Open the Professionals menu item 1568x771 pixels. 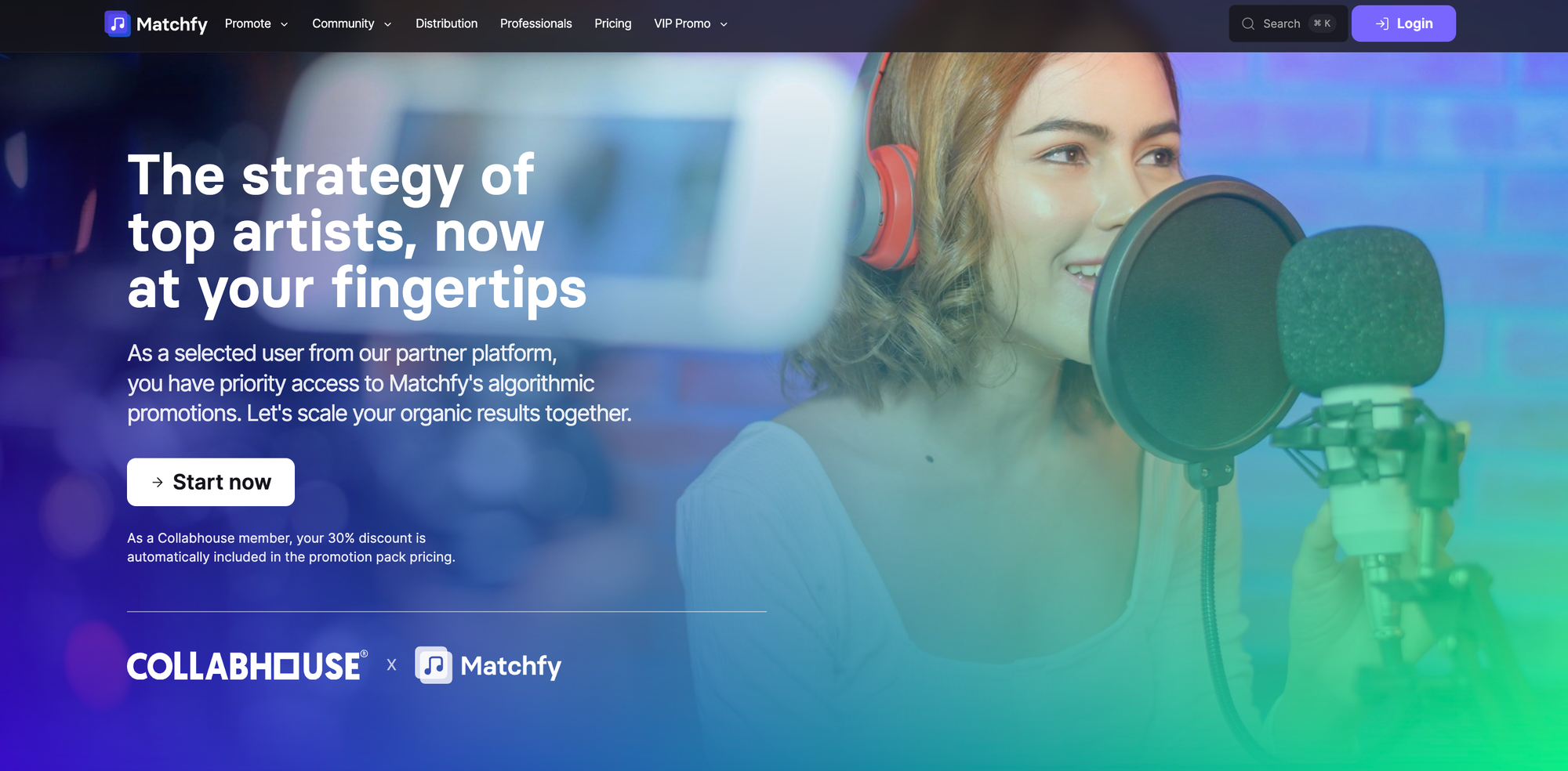[536, 24]
